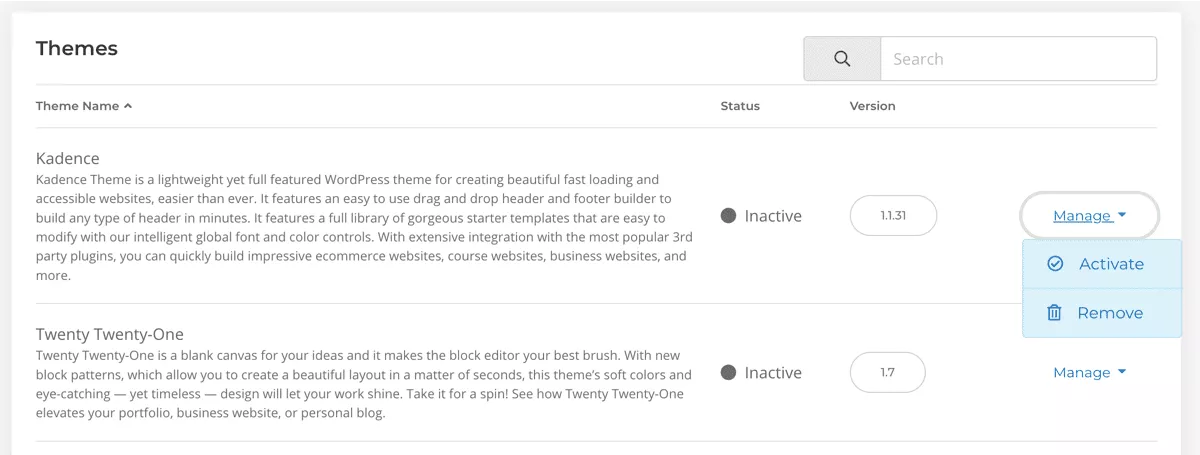Click the Remove trash can icon
This screenshot has width=1200, height=455.
tap(1054, 313)
